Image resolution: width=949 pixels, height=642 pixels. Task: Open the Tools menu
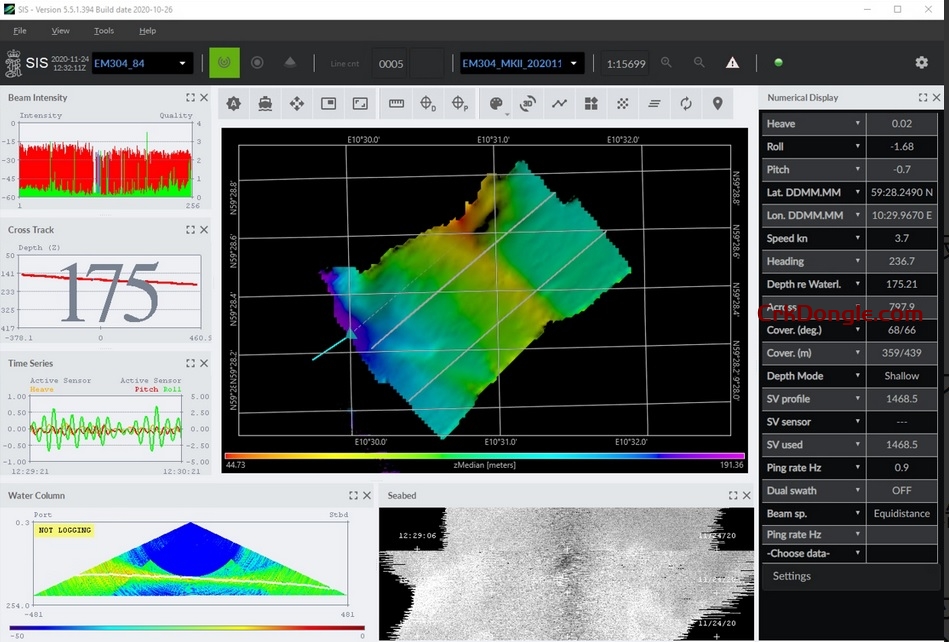pos(103,30)
